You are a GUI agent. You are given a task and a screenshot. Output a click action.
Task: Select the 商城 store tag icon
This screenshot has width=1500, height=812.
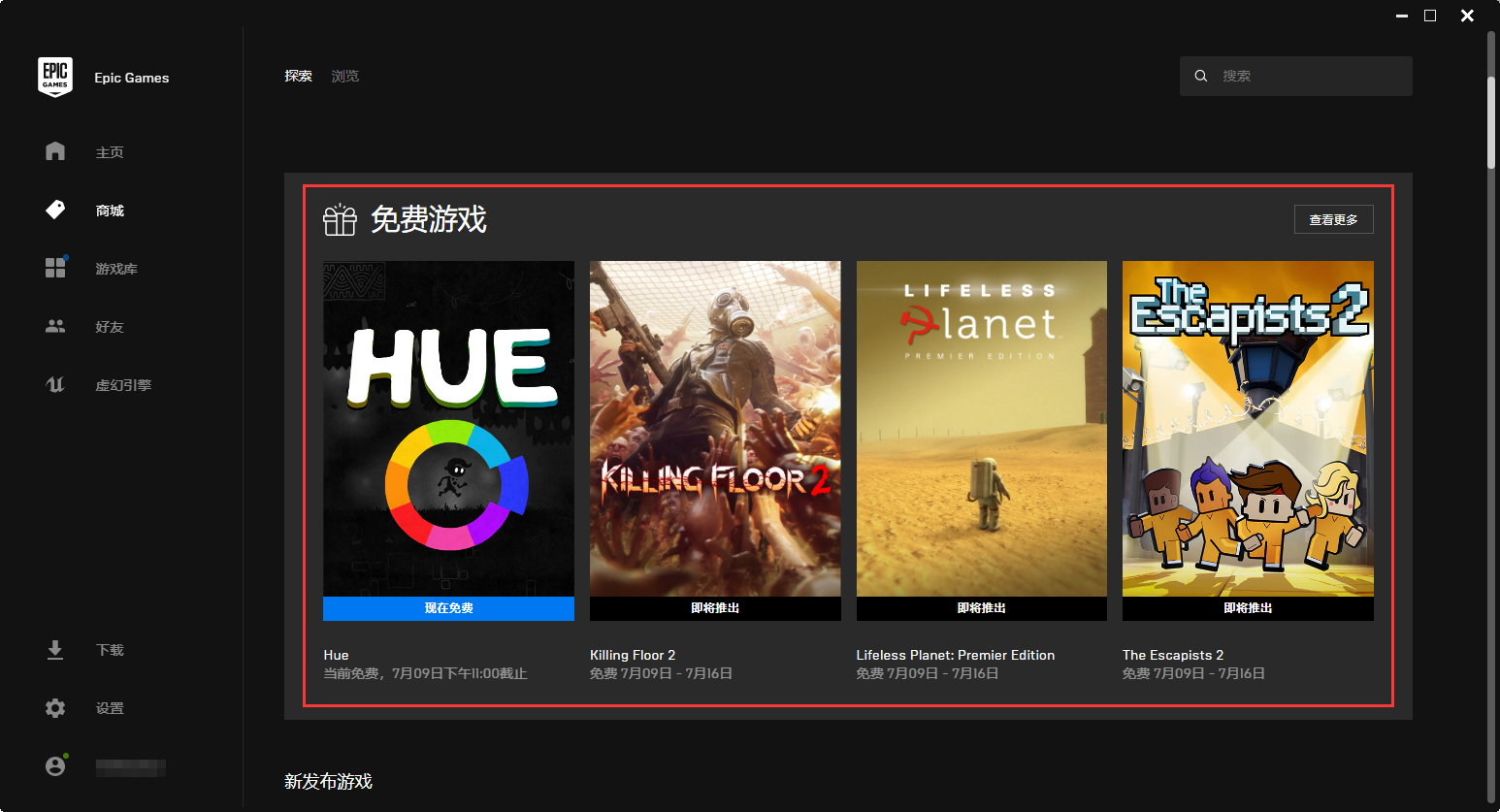[x=55, y=210]
